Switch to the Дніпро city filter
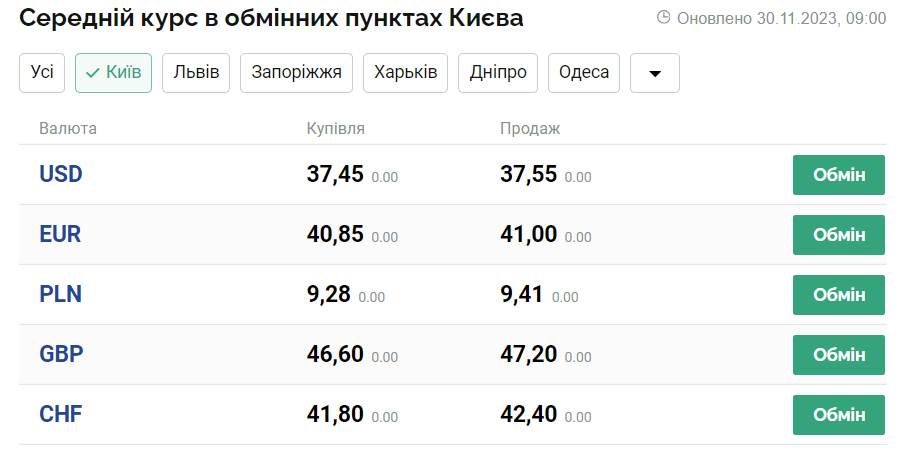The height and width of the screenshot is (464, 912). pos(498,73)
